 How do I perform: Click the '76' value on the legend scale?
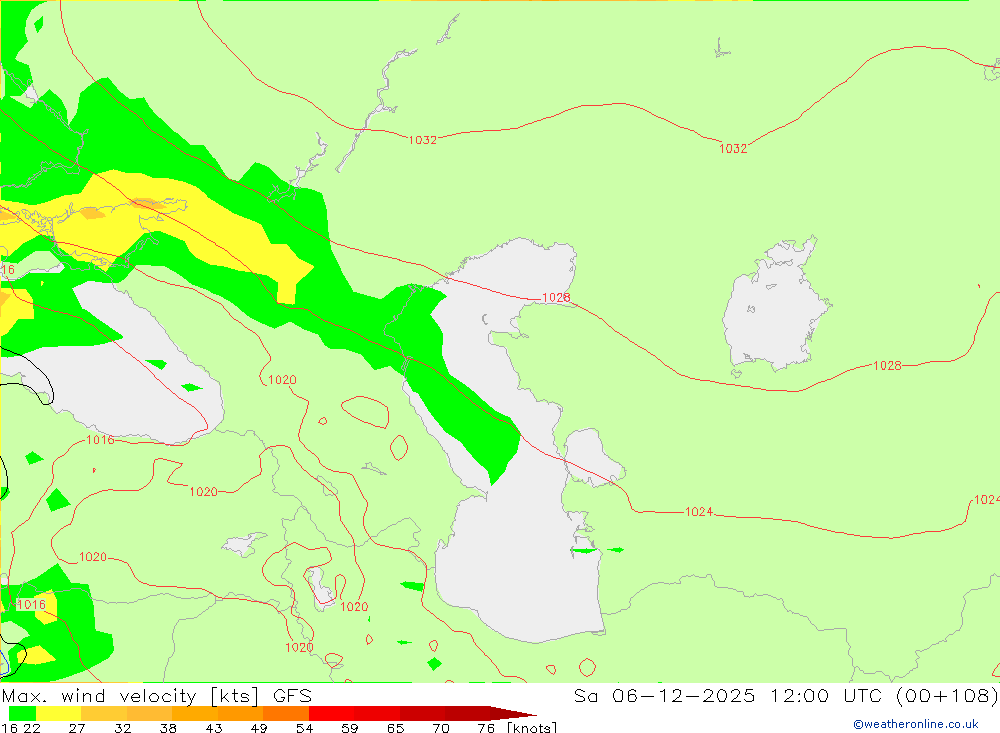point(486,728)
